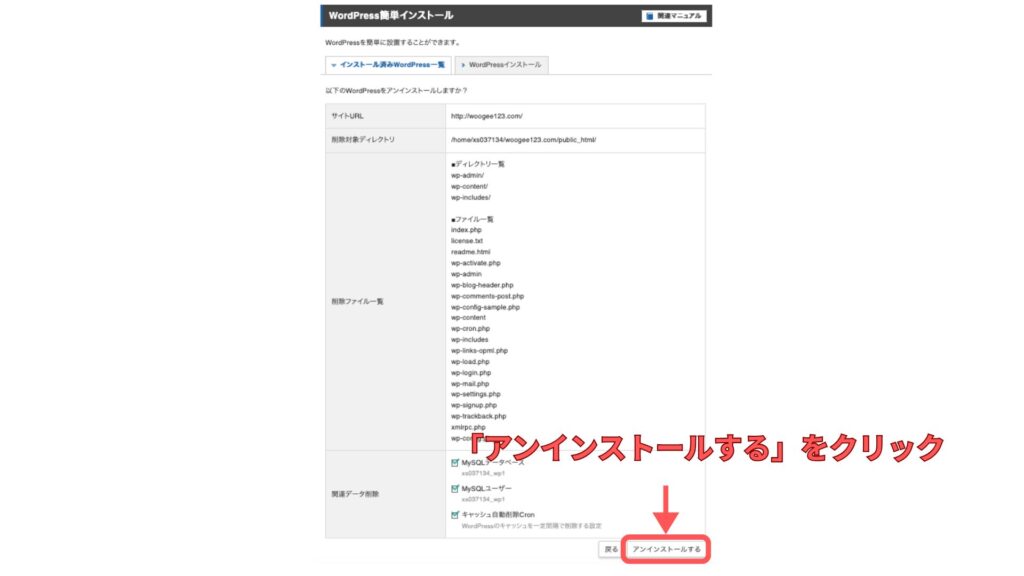The width and height of the screenshot is (1024, 576).
Task: Click the book icon beside 関連マニュアル
Action: [x=649, y=16]
